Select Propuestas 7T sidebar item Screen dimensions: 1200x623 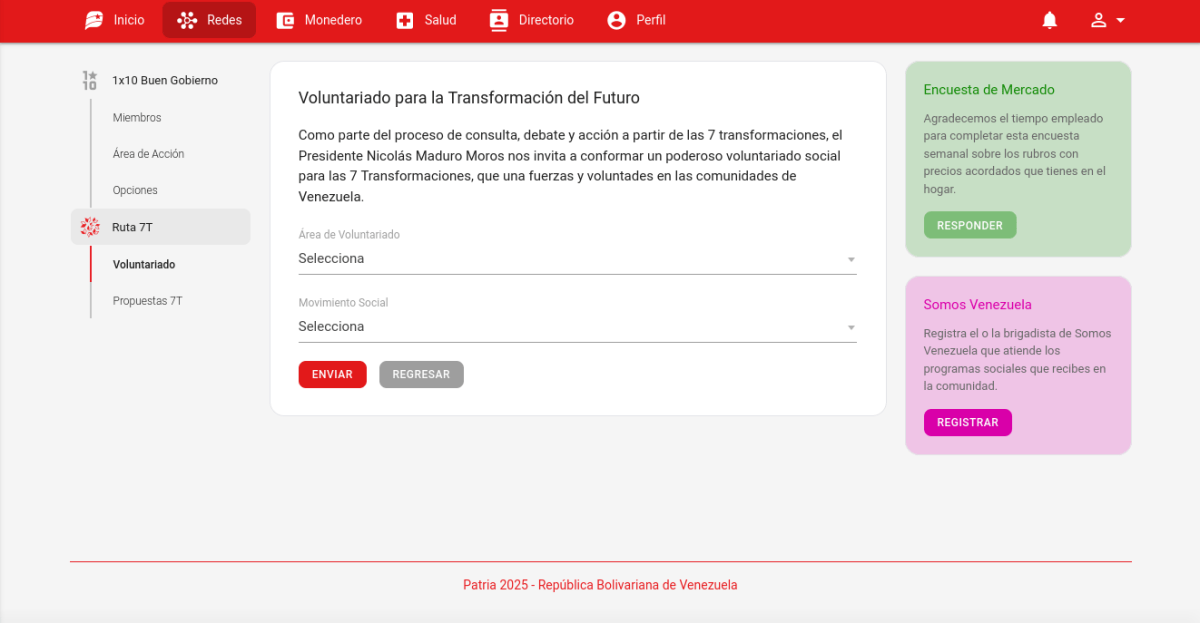[147, 301]
